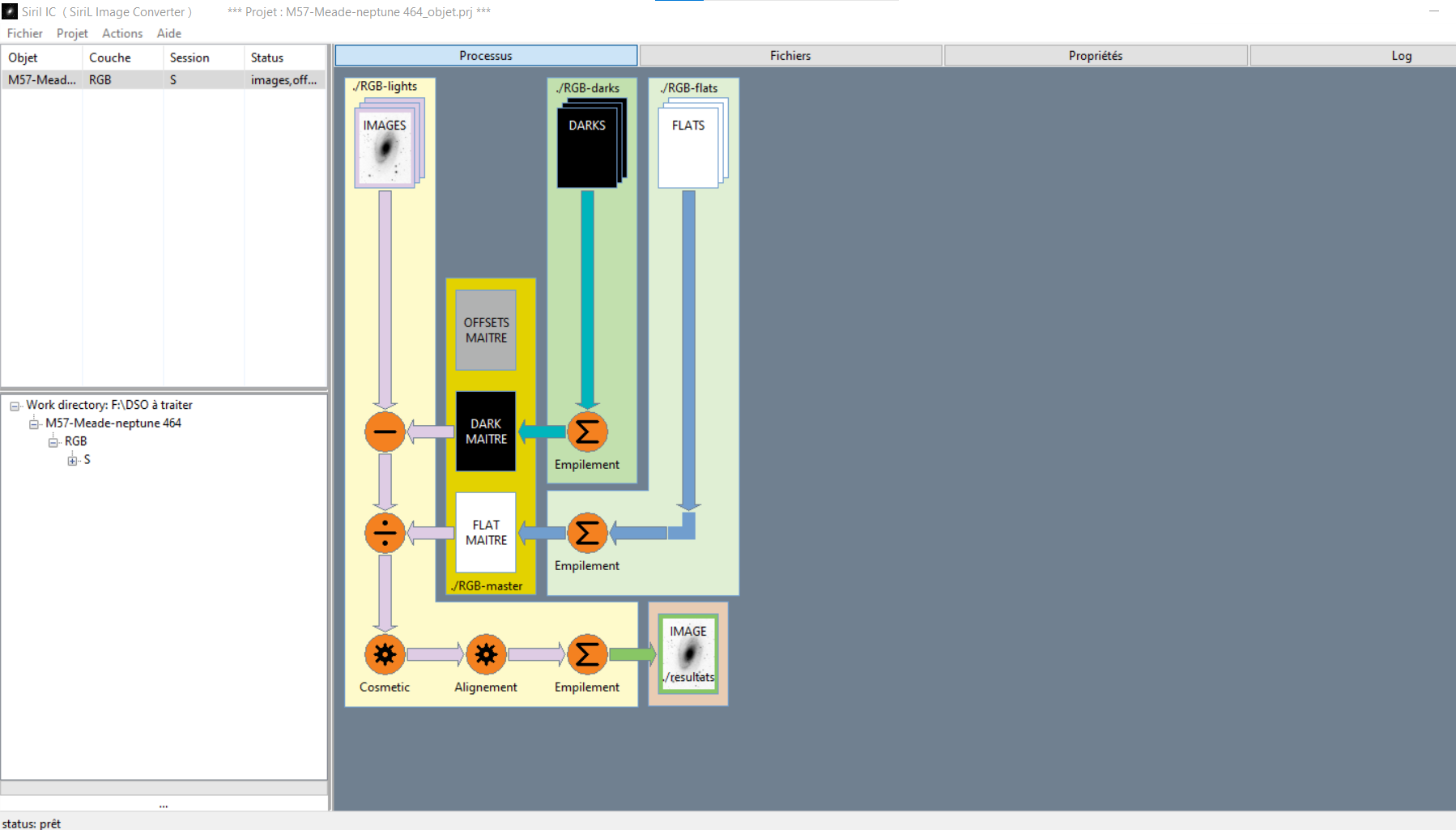Open the Actions menu
Viewport: 1456px width, 830px height.
tap(122, 33)
